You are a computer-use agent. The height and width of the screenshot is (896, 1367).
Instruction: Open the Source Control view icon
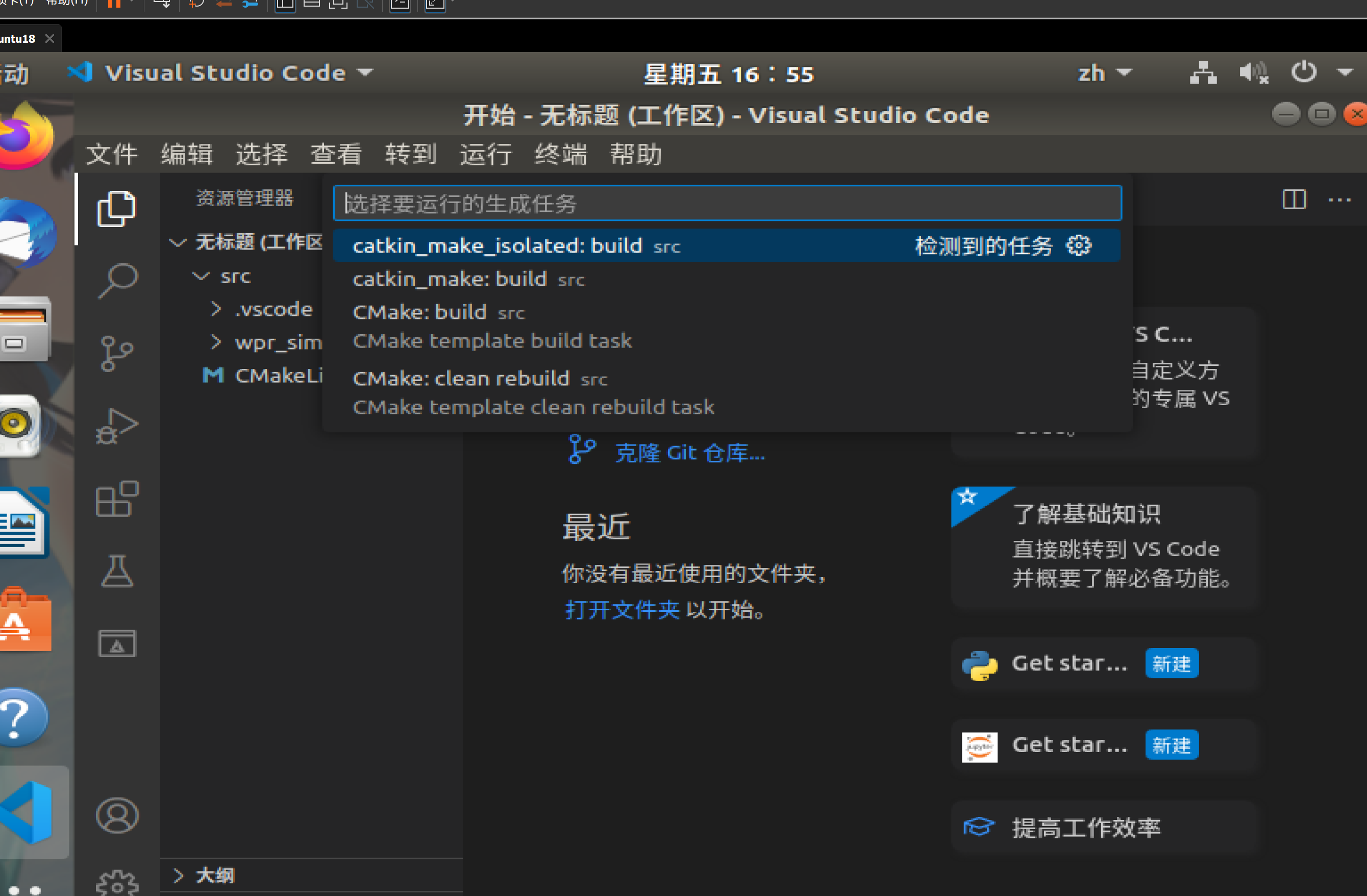coord(117,353)
